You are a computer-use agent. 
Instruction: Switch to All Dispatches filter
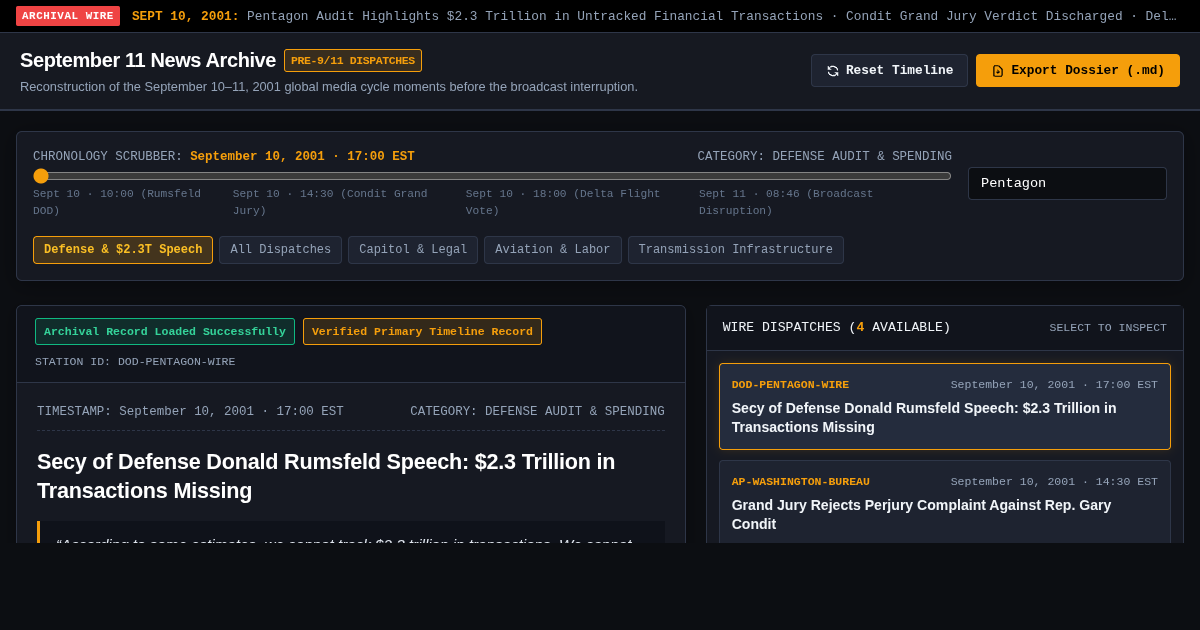pyautogui.click(x=281, y=250)
